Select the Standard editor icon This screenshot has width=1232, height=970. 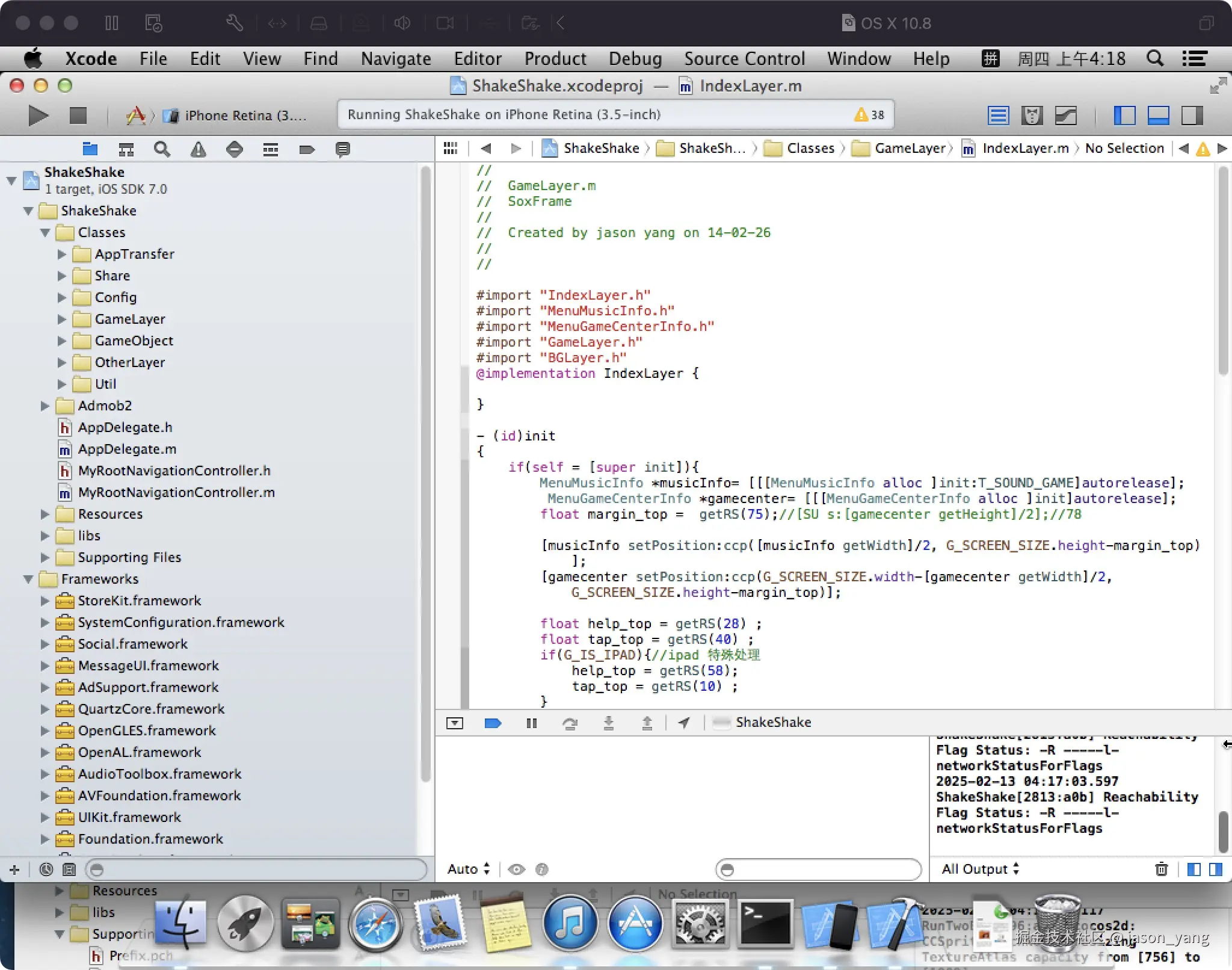click(998, 115)
